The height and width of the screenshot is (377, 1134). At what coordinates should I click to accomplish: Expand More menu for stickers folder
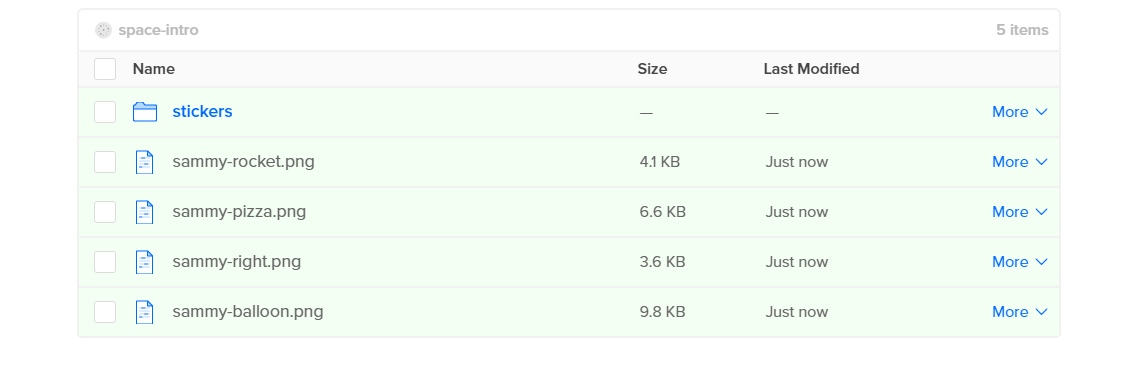tap(1020, 112)
